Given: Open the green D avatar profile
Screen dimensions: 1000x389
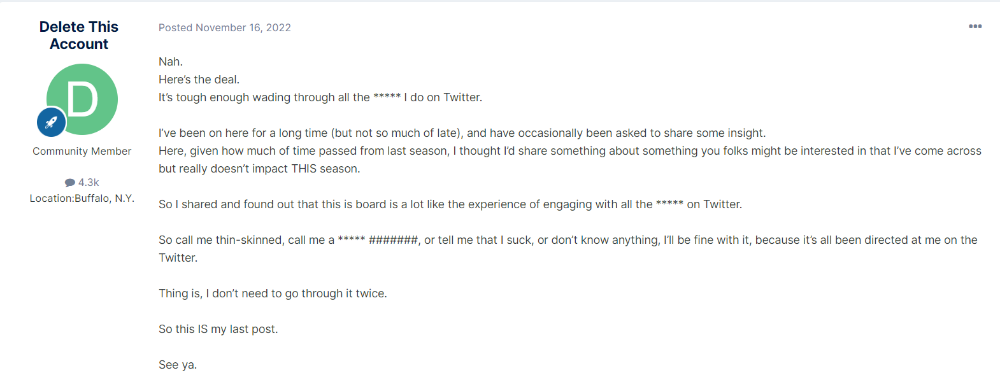Looking at the screenshot, I should [x=82, y=99].
